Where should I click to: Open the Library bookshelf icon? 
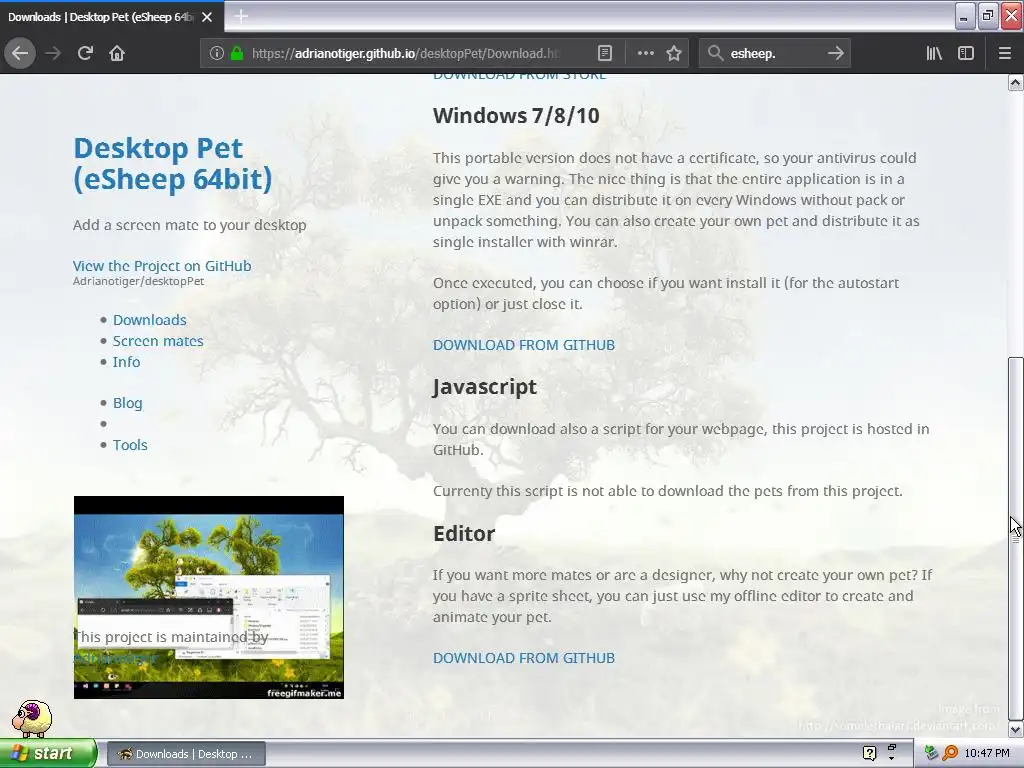coord(934,53)
